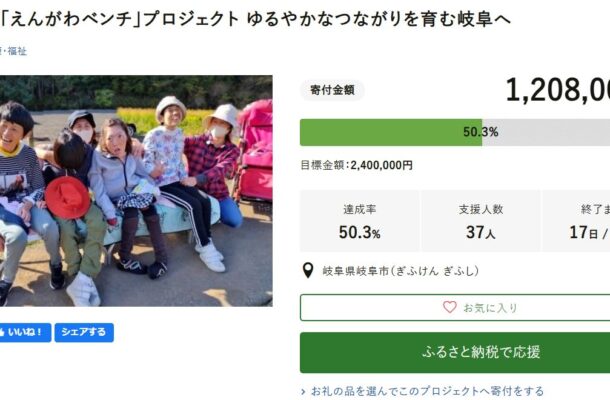Click the 目標金額 2,400,000円 text

356,165
